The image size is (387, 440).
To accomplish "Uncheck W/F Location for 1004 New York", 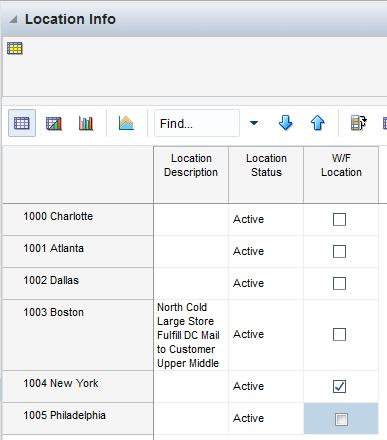I will (339, 386).
